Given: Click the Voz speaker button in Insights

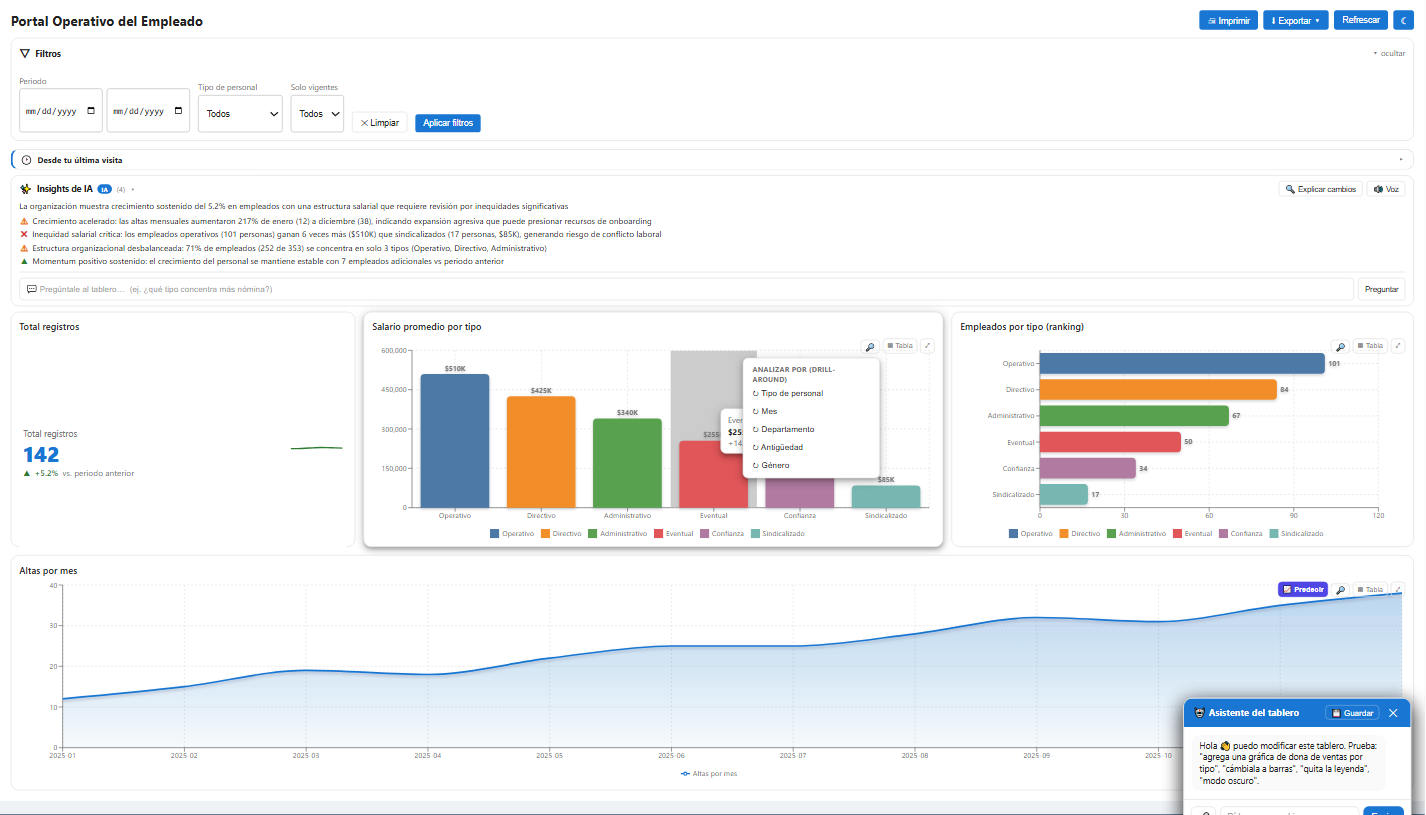Looking at the screenshot, I should (x=1385, y=188).
